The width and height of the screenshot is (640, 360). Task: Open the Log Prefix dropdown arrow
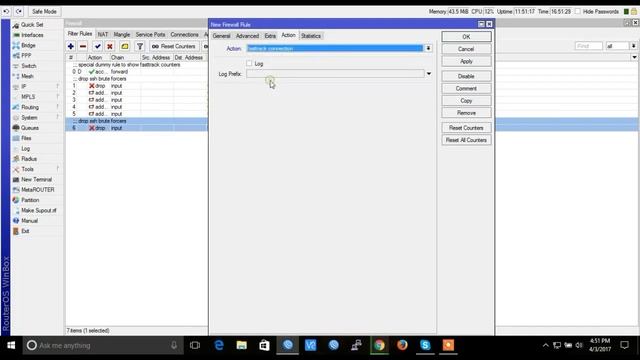coord(429,74)
